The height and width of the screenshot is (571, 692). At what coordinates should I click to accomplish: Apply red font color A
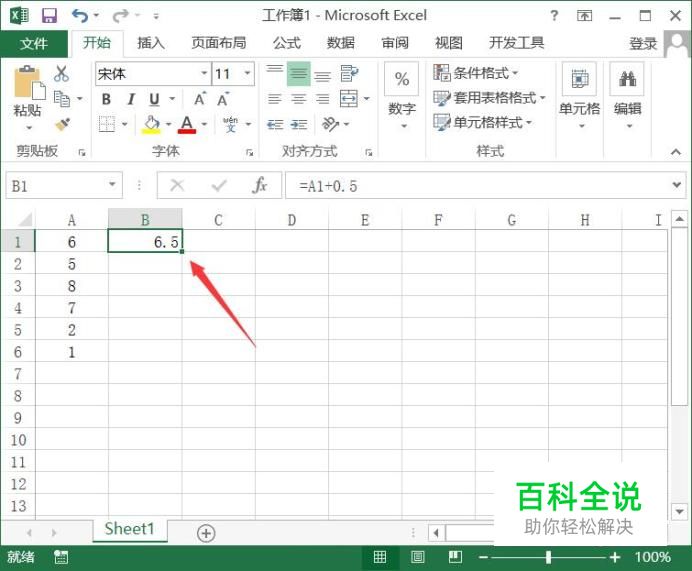pos(187,124)
